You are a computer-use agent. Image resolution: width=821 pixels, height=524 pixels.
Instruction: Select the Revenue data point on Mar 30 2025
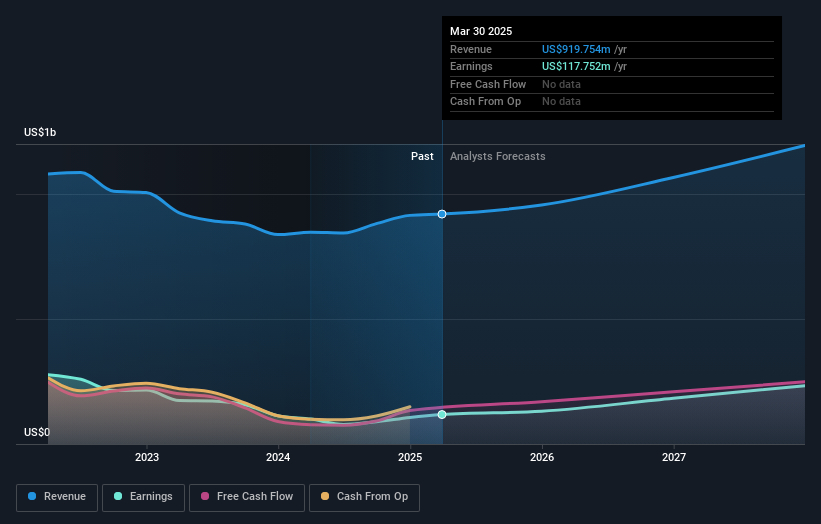(442, 214)
